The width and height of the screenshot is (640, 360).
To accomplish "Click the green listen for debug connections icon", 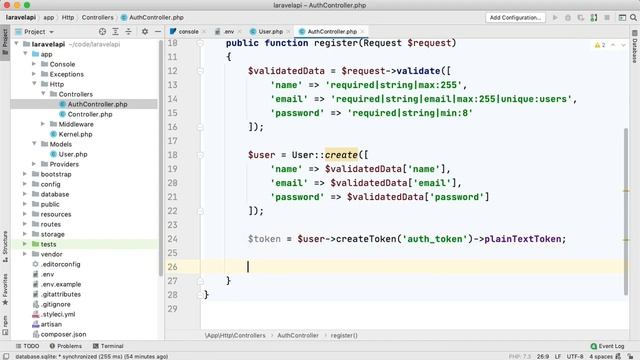I will (594, 18).
